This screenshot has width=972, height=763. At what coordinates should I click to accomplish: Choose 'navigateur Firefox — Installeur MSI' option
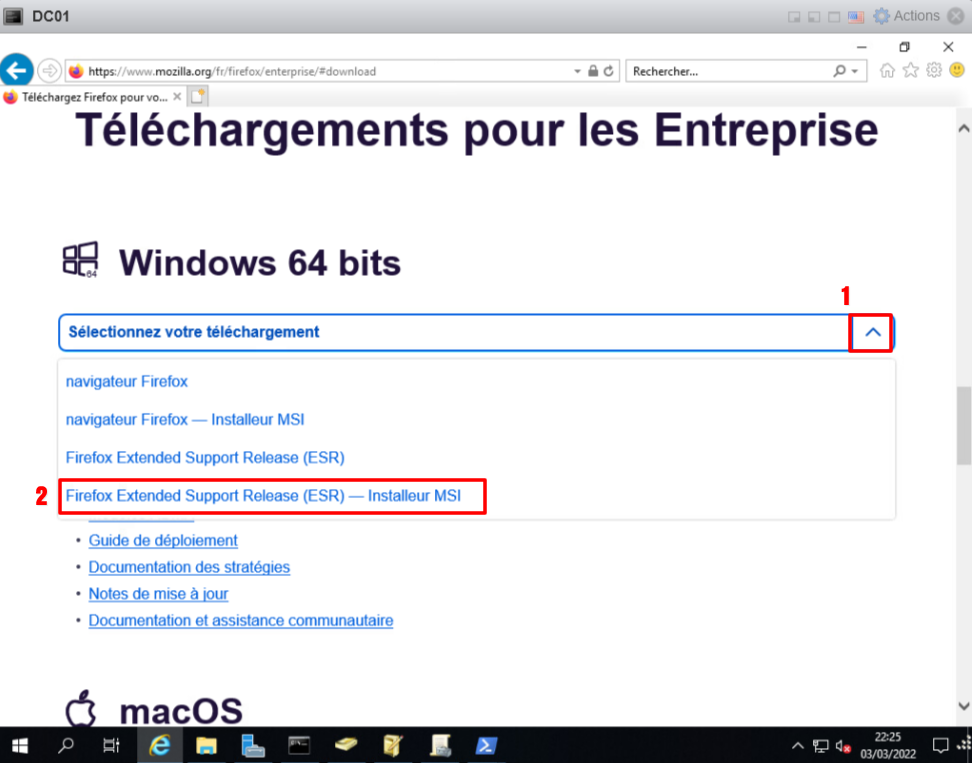(x=185, y=420)
